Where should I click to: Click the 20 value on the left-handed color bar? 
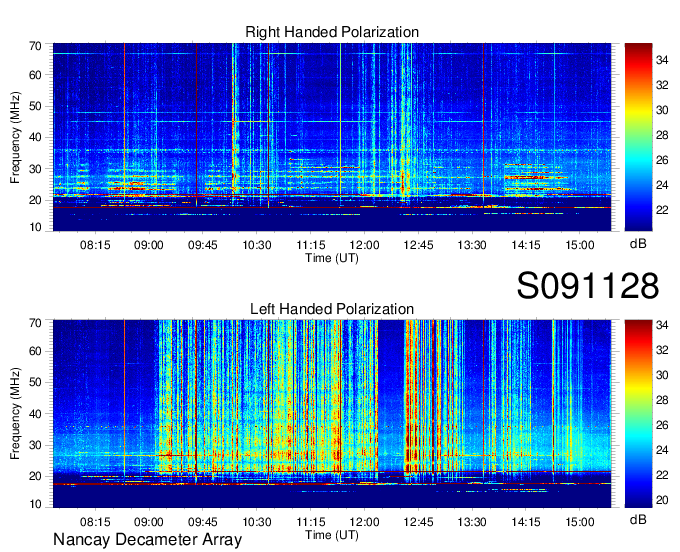[662, 500]
